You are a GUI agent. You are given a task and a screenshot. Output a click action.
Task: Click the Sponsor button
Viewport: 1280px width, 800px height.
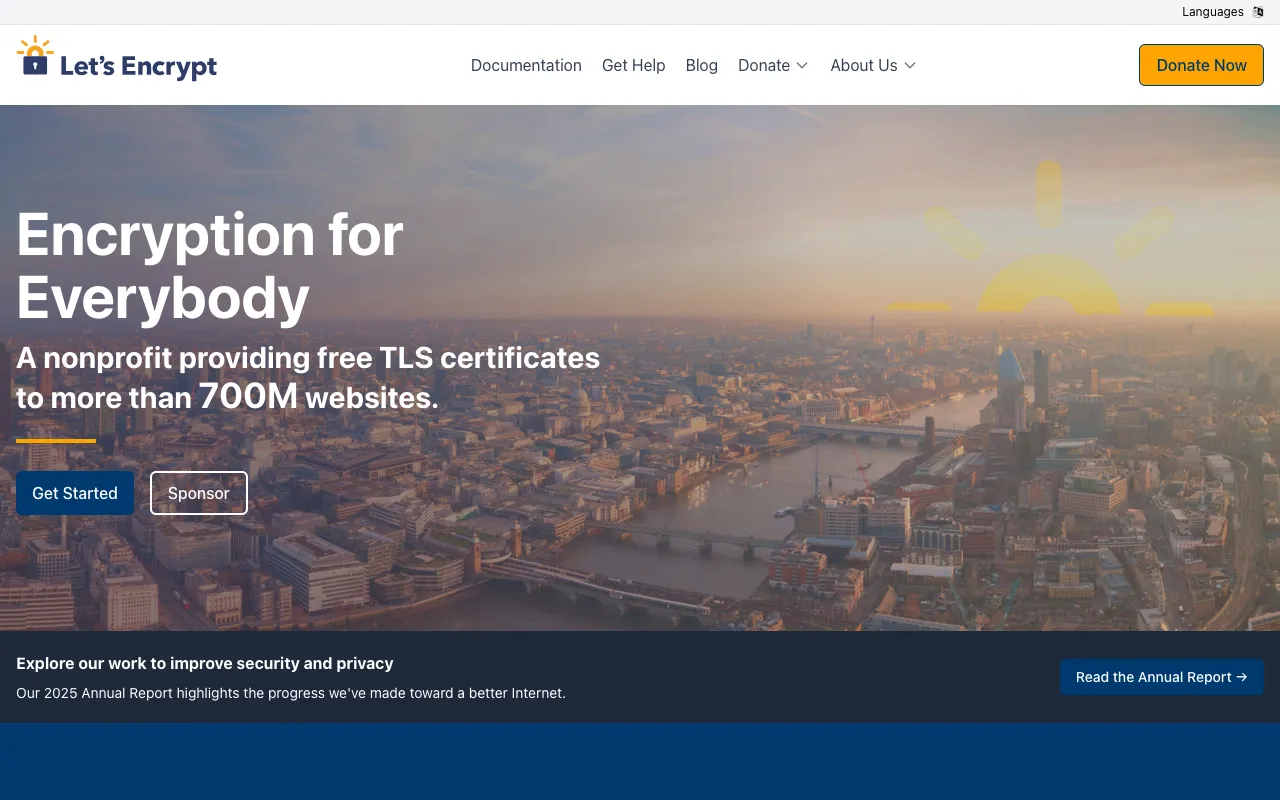click(198, 493)
